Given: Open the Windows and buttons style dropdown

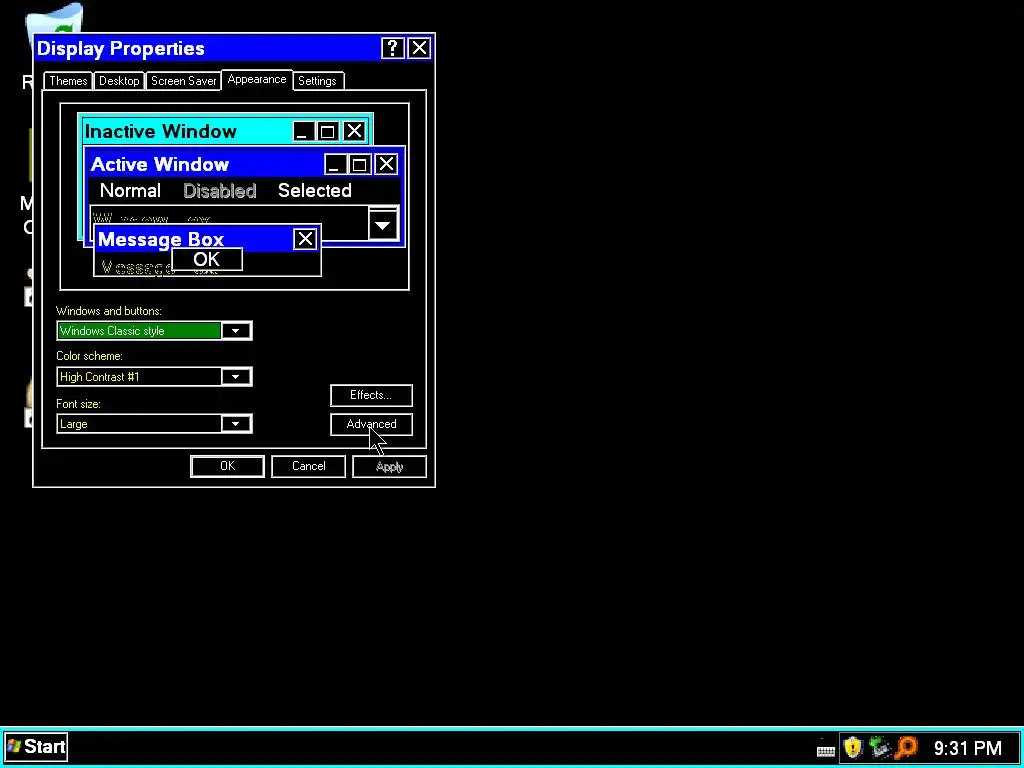Looking at the screenshot, I should (236, 331).
